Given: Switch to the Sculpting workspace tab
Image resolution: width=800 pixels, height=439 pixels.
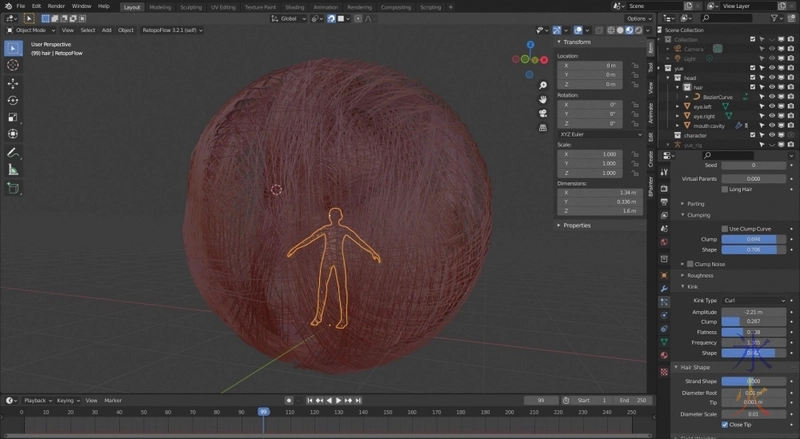Looking at the screenshot, I should (190, 6).
